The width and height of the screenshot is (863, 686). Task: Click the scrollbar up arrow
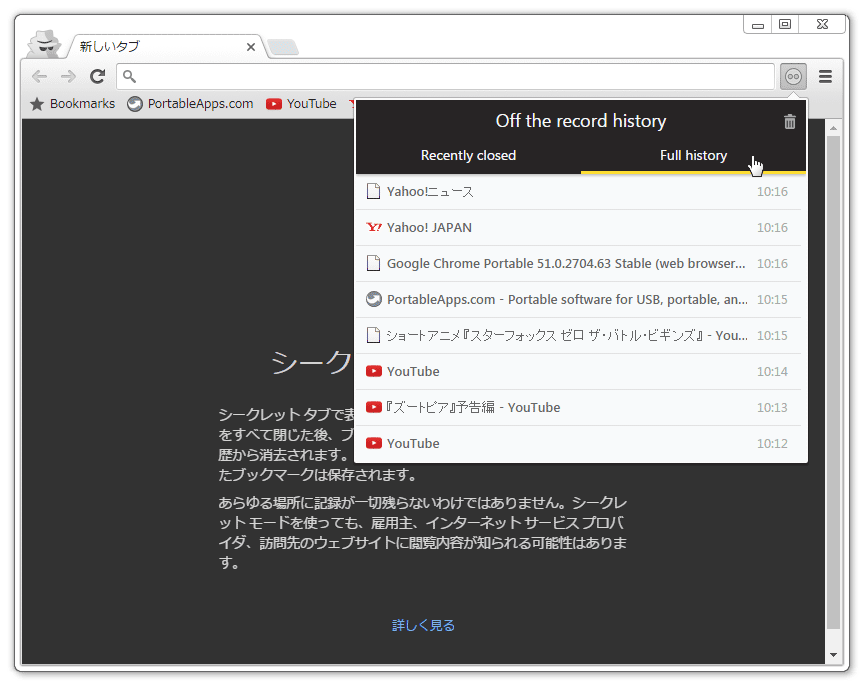click(833, 128)
